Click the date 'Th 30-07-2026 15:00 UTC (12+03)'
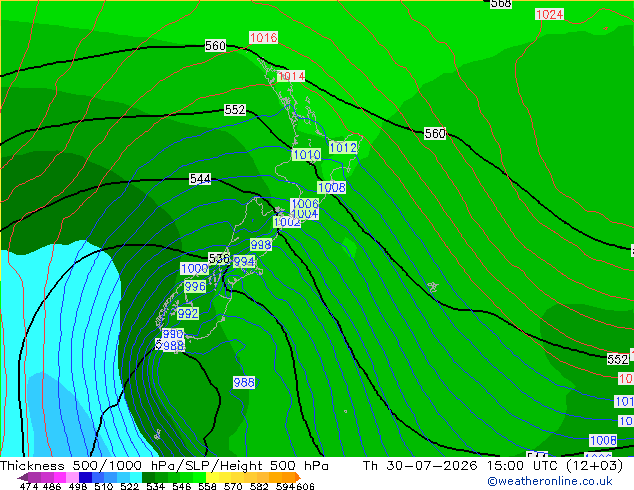 pyautogui.click(x=493, y=466)
